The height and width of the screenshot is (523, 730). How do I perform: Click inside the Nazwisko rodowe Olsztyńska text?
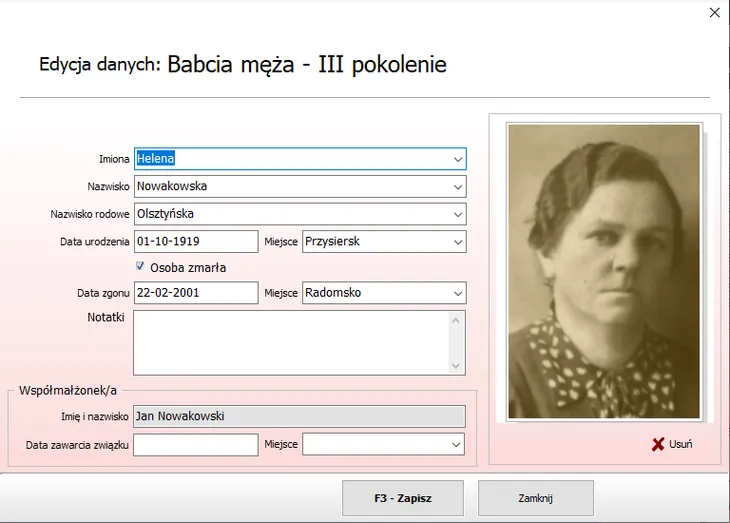click(x=165, y=214)
